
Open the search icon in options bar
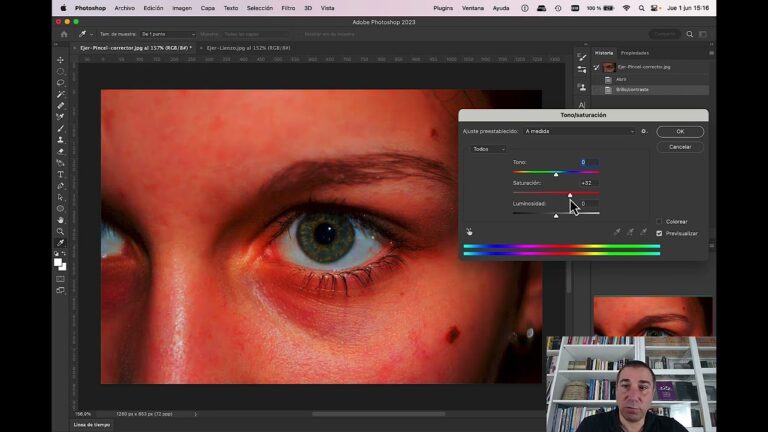tap(690, 34)
